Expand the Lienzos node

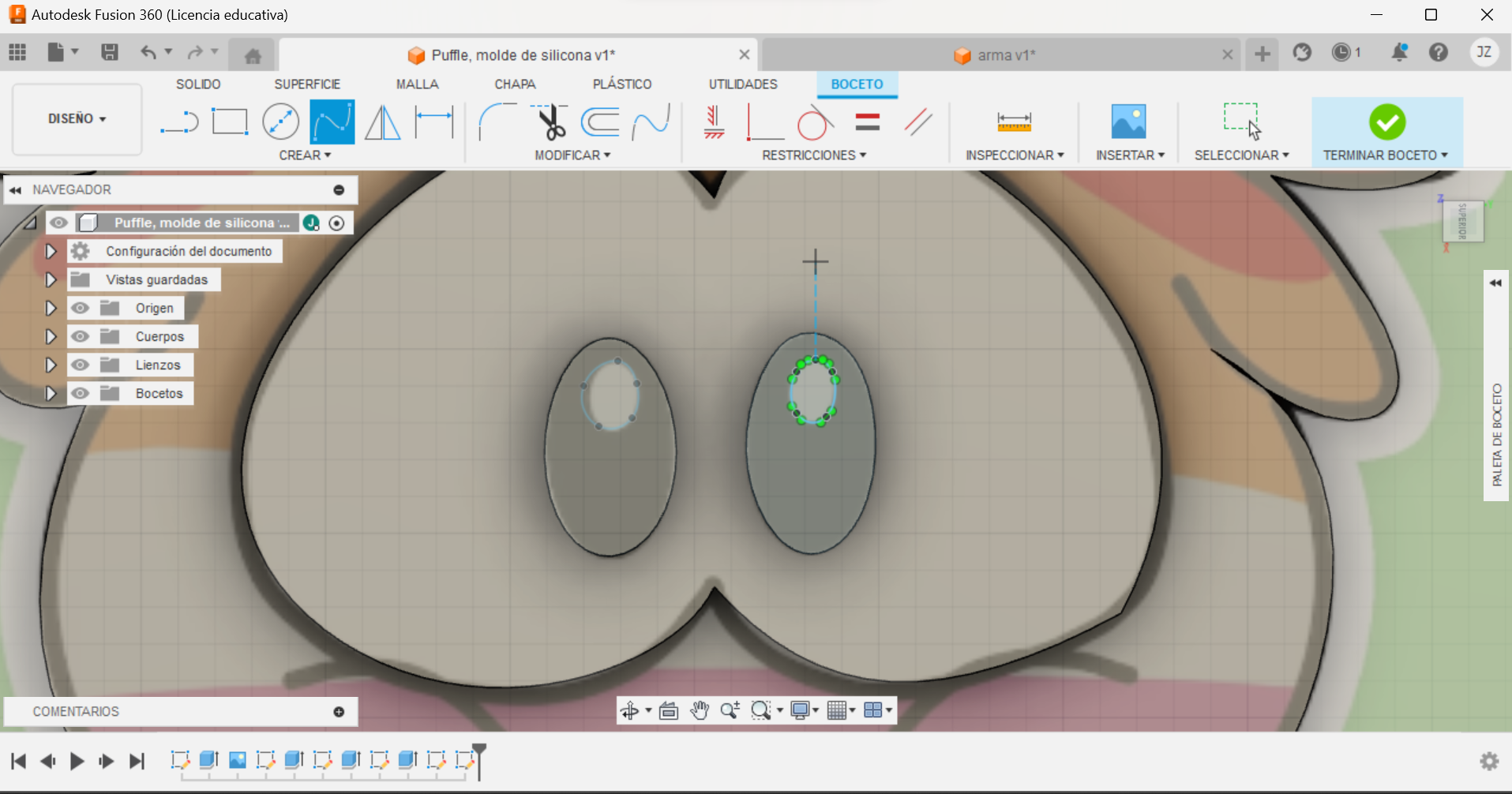click(x=51, y=365)
